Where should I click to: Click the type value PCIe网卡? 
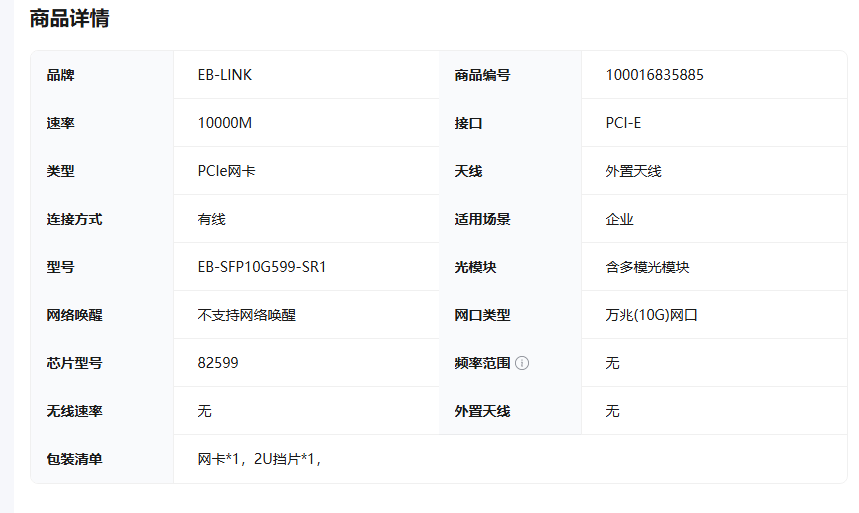click(226, 171)
